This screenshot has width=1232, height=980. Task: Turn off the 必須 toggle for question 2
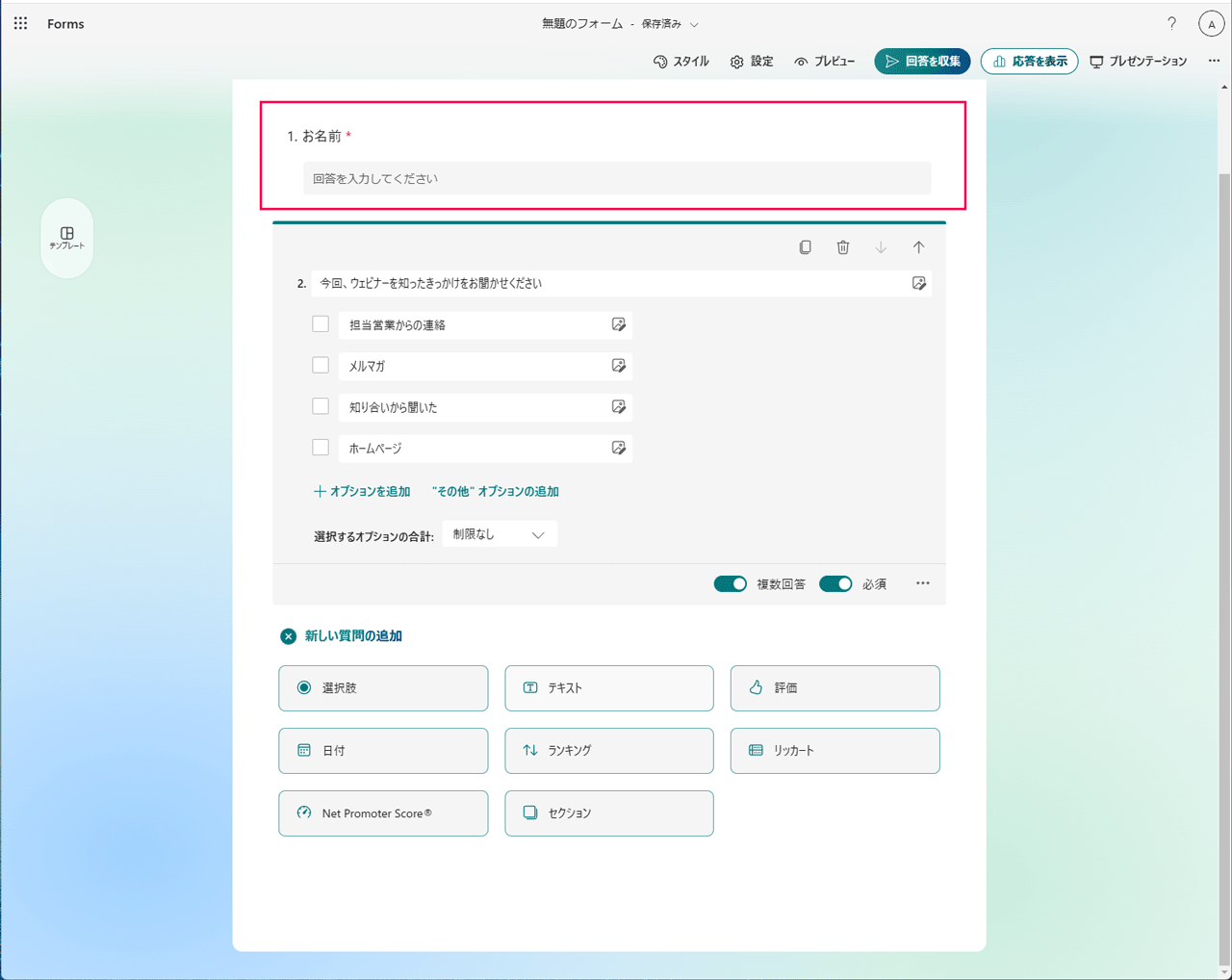tap(835, 583)
